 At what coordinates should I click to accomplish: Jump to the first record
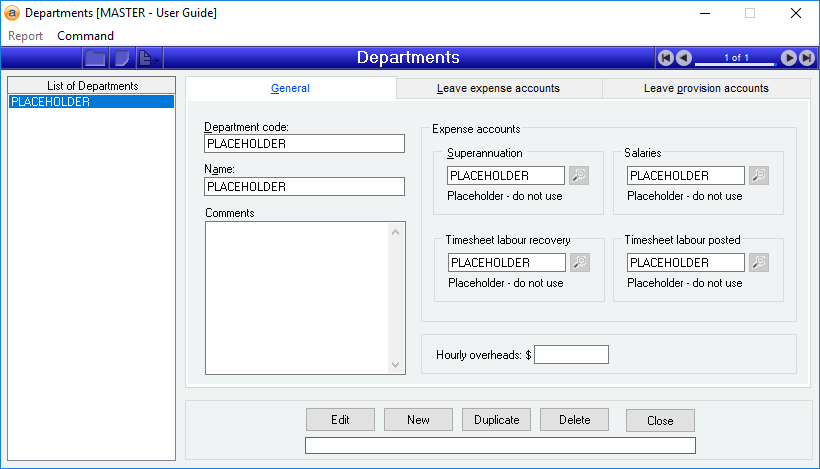point(665,58)
